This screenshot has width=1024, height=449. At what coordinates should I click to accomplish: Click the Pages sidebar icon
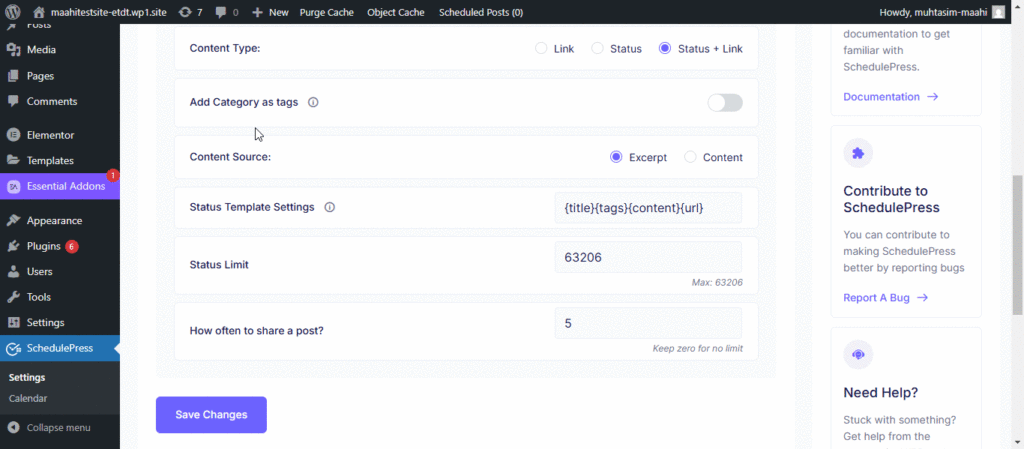[13, 76]
